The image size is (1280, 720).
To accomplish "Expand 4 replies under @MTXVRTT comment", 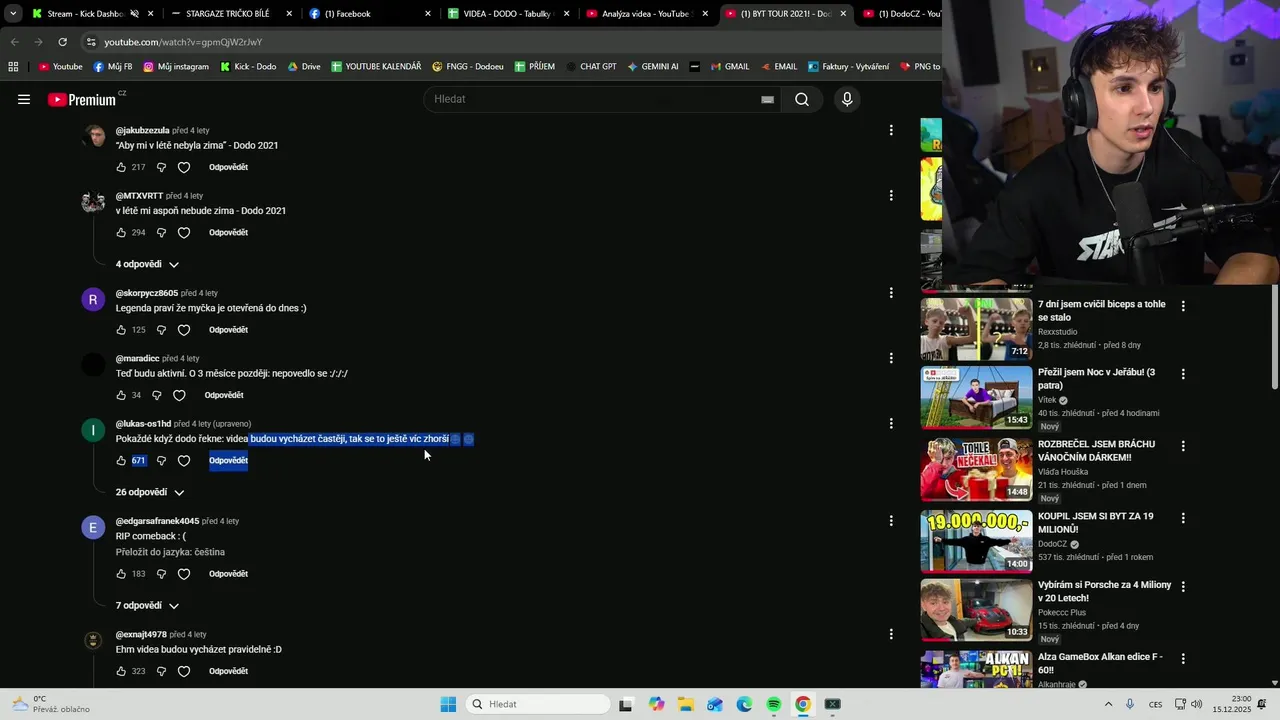I will (147, 264).
